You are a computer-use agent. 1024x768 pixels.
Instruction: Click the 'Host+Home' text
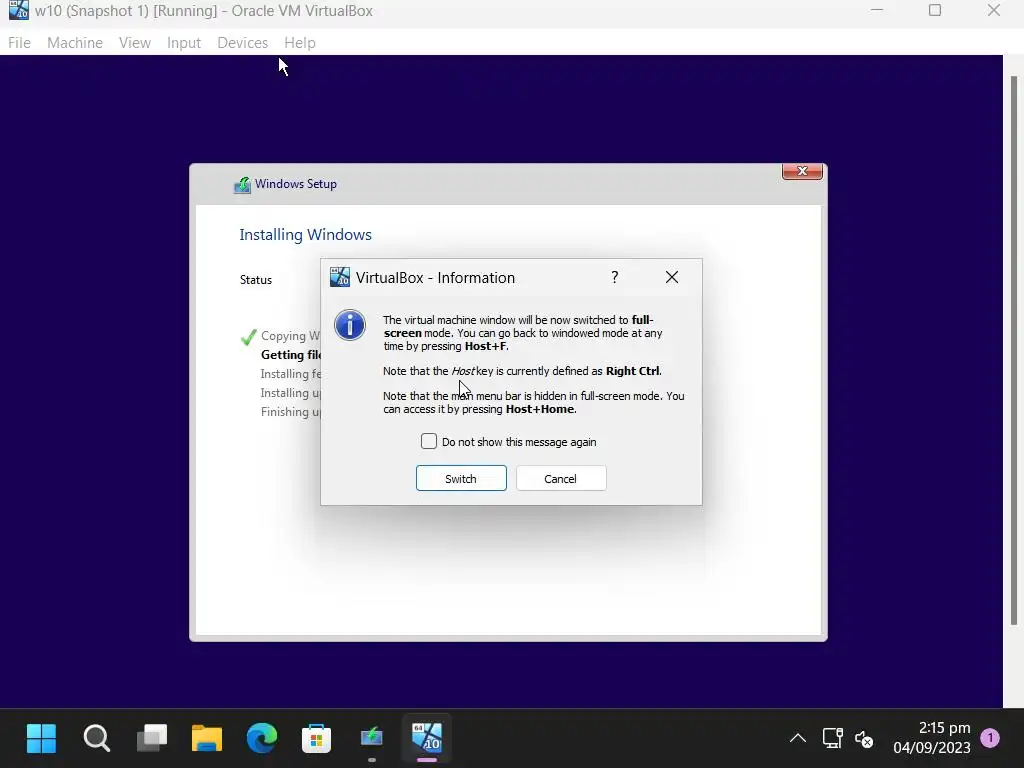point(540,409)
